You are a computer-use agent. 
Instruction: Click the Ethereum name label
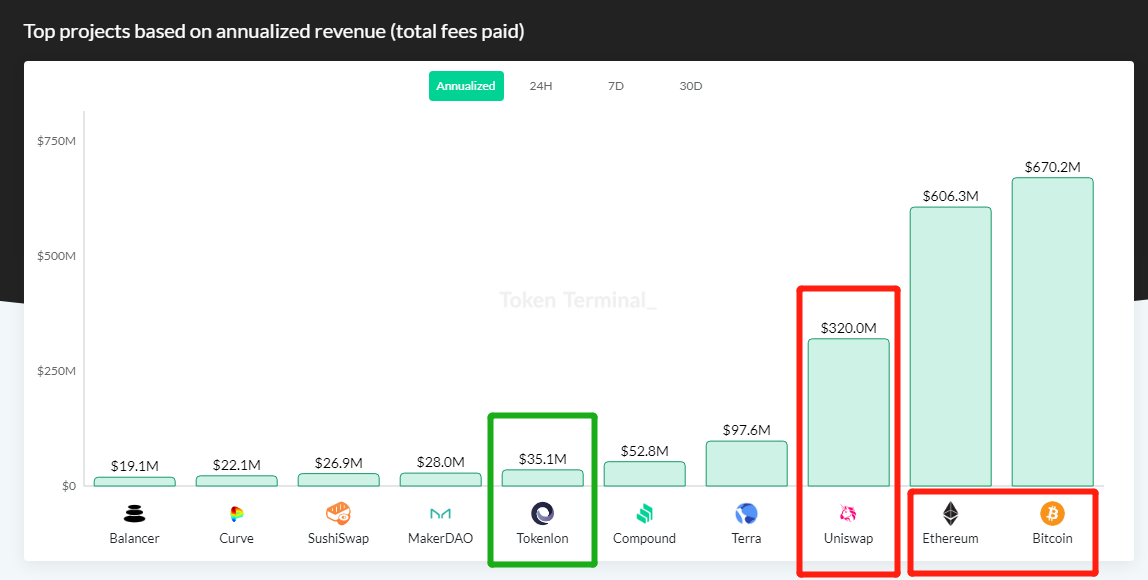click(x=950, y=538)
